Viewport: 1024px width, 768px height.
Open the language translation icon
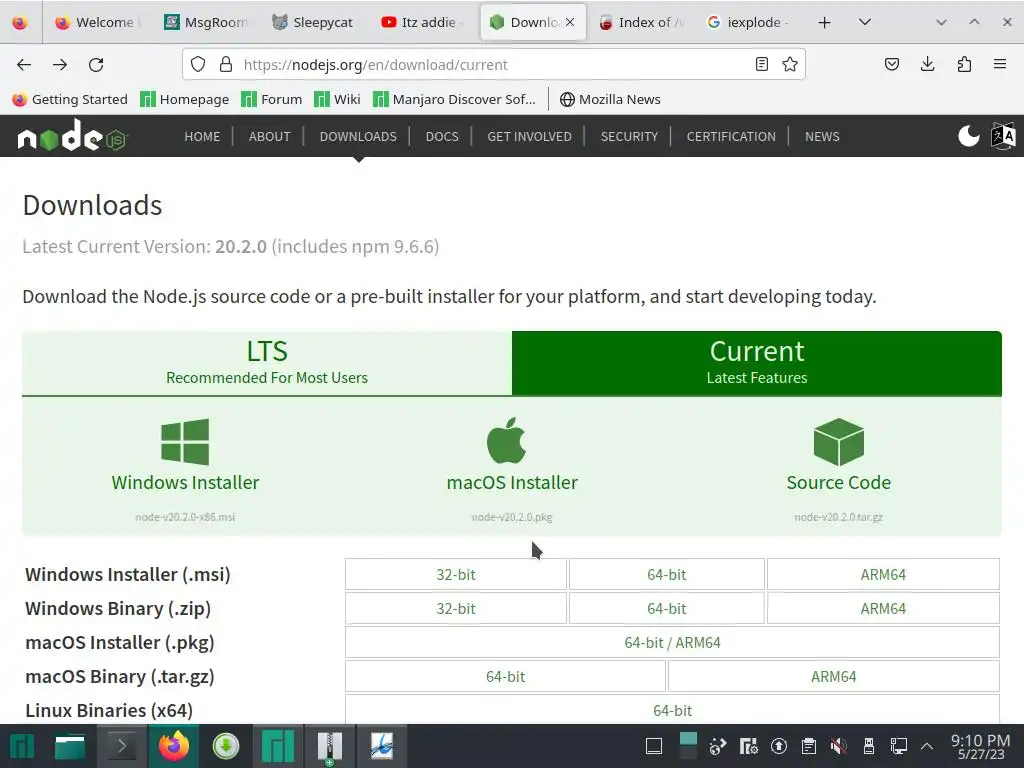tap(1004, 136)
